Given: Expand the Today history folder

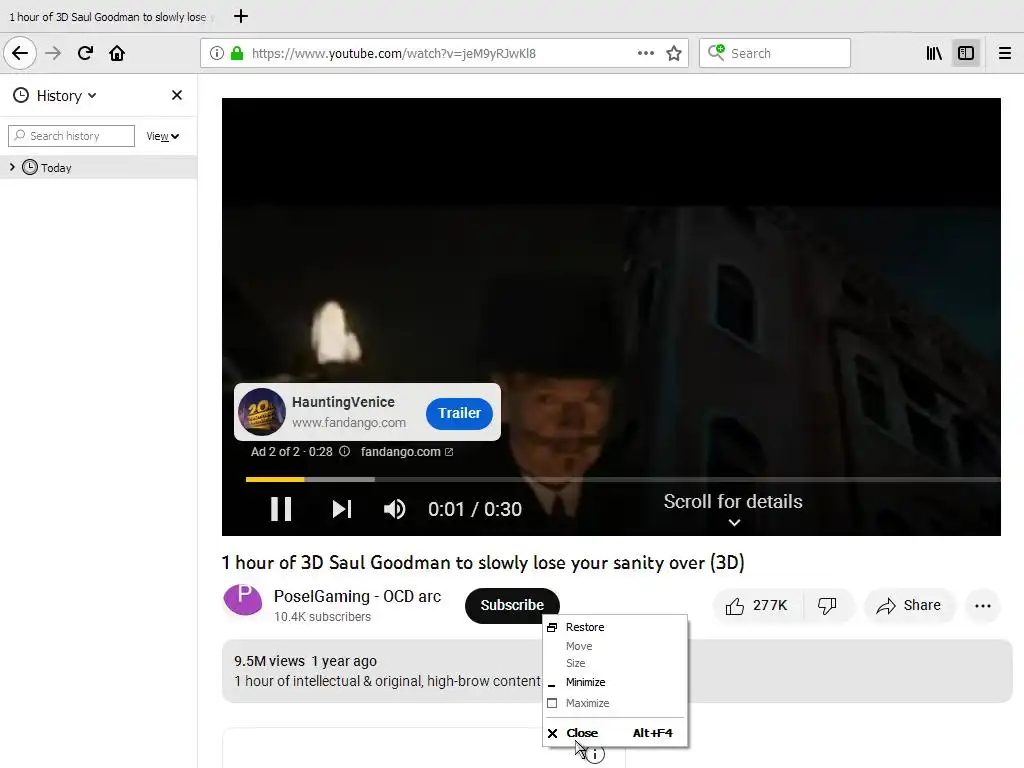Looking at the screenshot, I should [x=12, y=167].
